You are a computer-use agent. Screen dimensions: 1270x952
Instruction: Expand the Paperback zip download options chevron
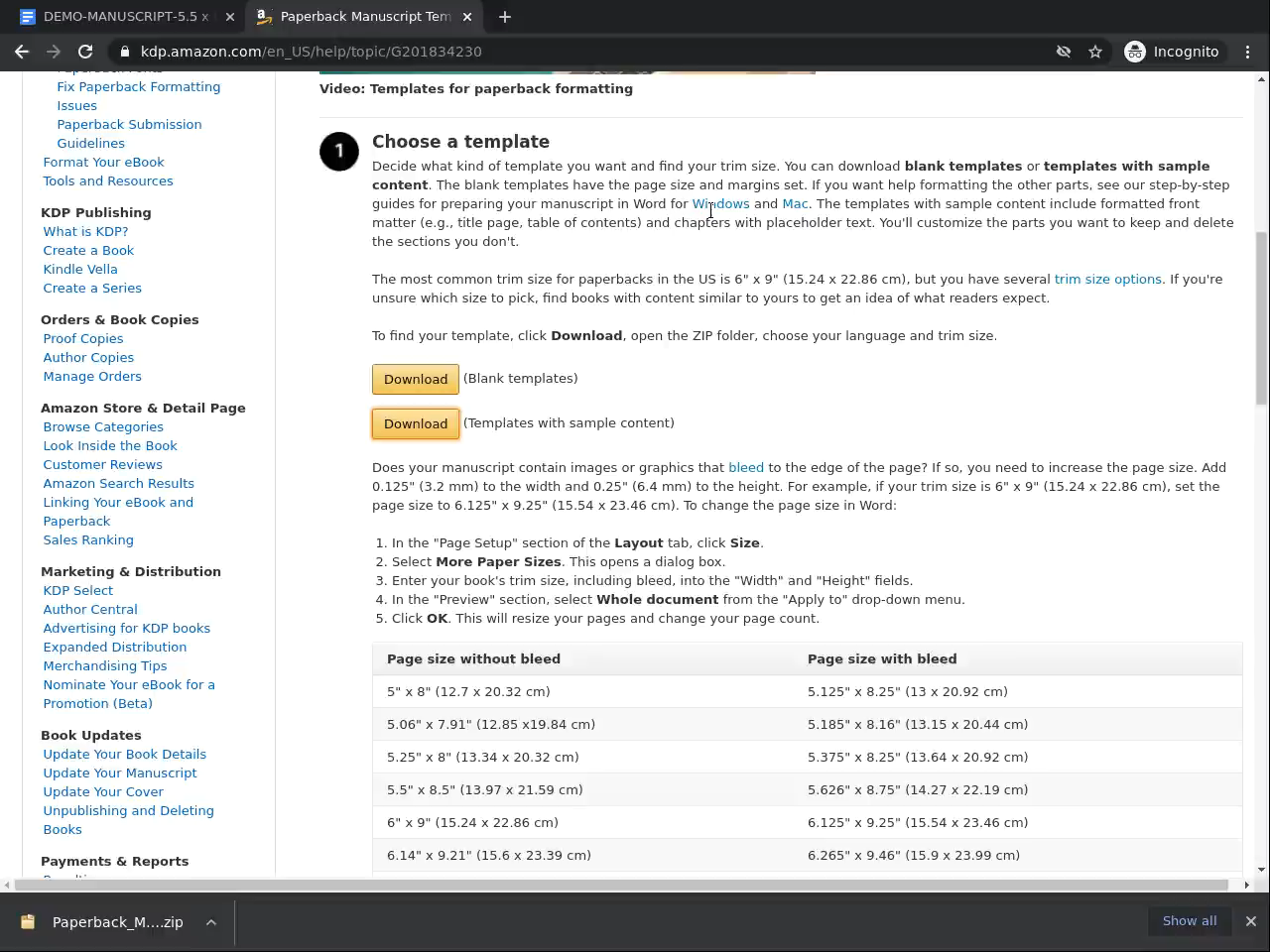(211, 922)
